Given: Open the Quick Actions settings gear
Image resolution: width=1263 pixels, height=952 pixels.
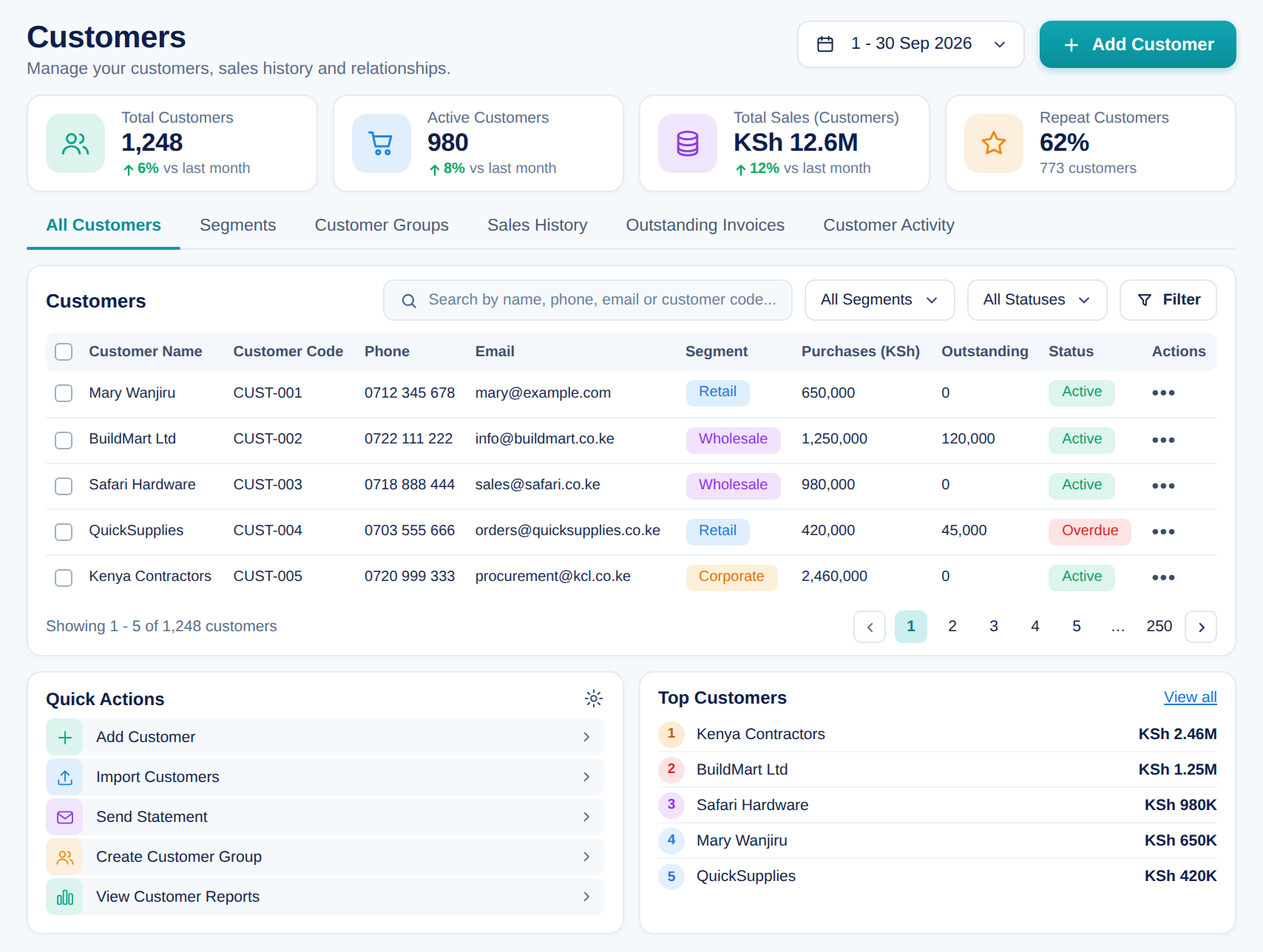Looking at the screenshot, I should [x=594, y=698].
